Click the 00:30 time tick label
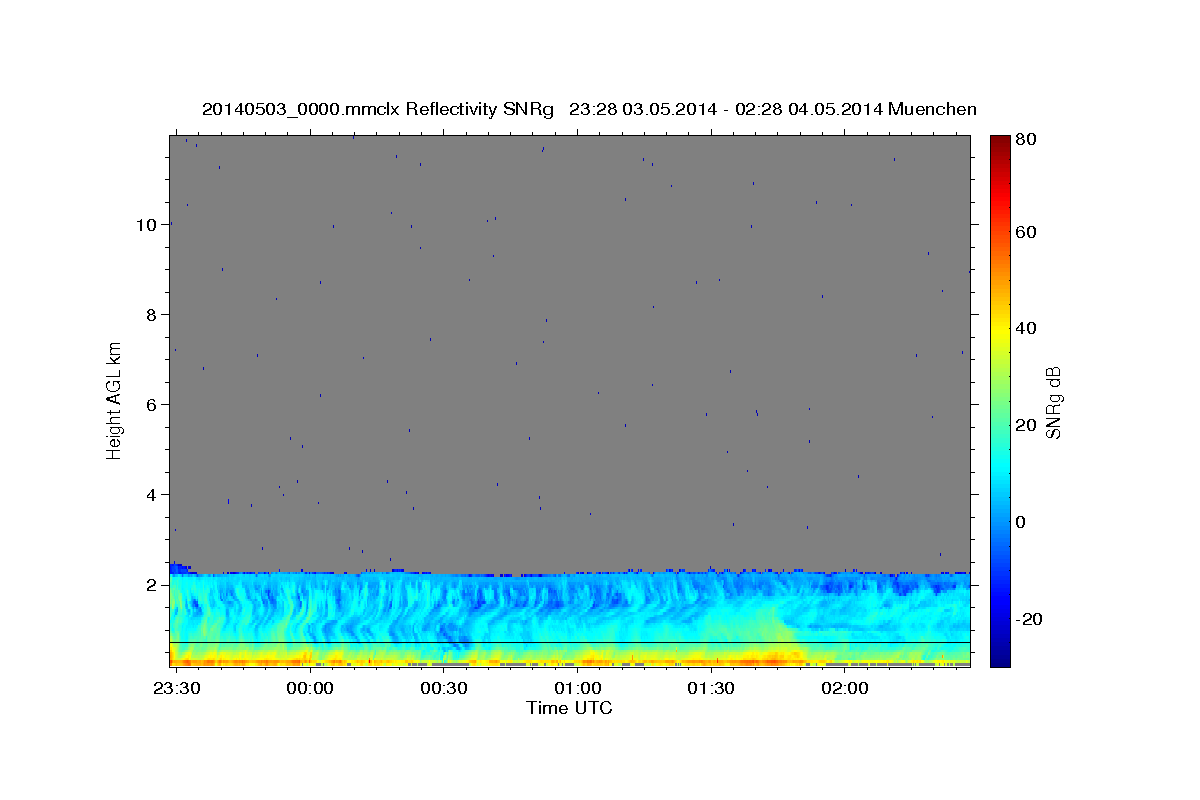The image size is (1200, 800). (x=443, y=690)
